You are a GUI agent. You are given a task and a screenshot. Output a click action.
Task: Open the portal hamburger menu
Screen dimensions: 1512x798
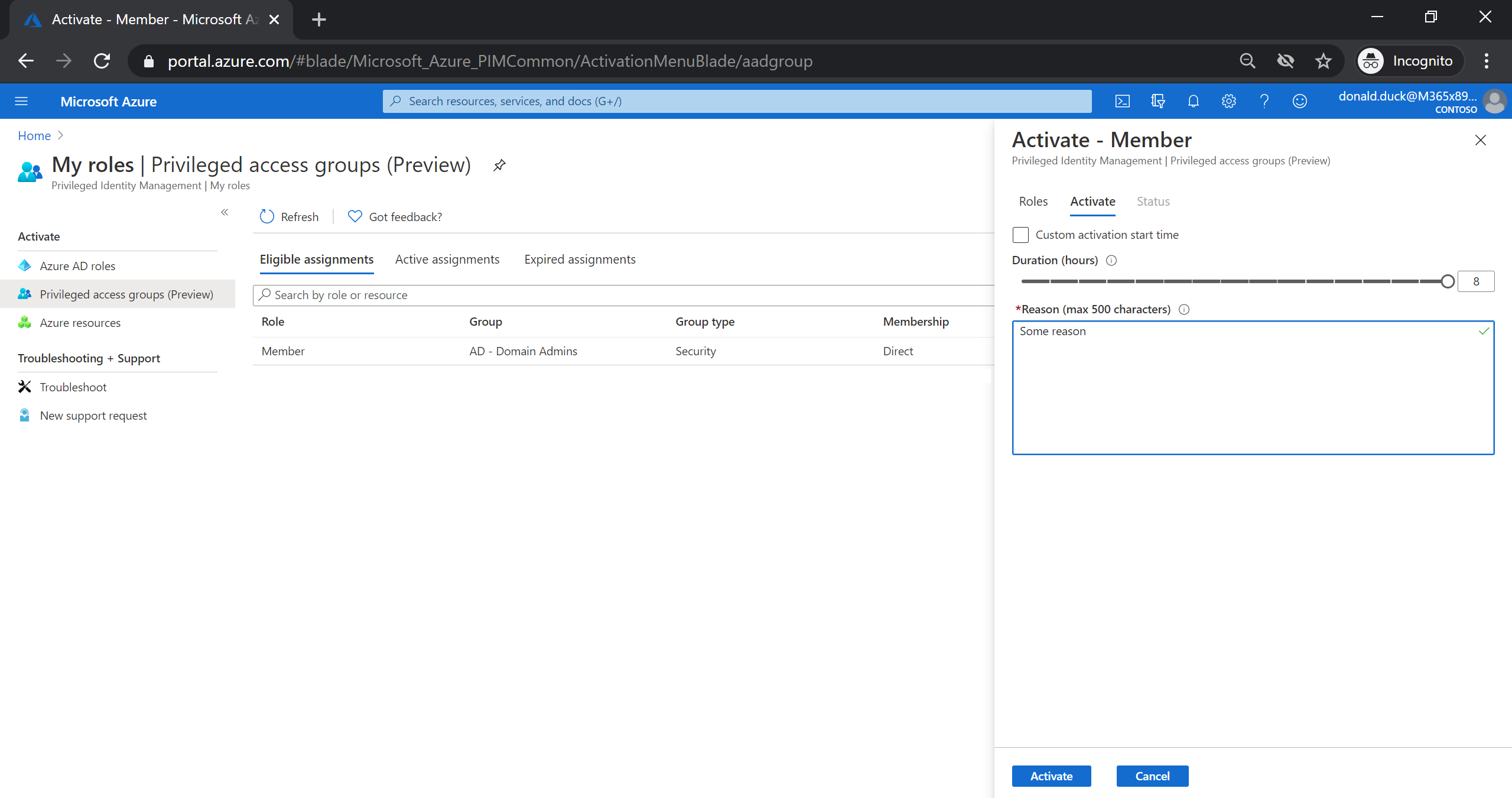pyautogui.click(x=21, y=101)
